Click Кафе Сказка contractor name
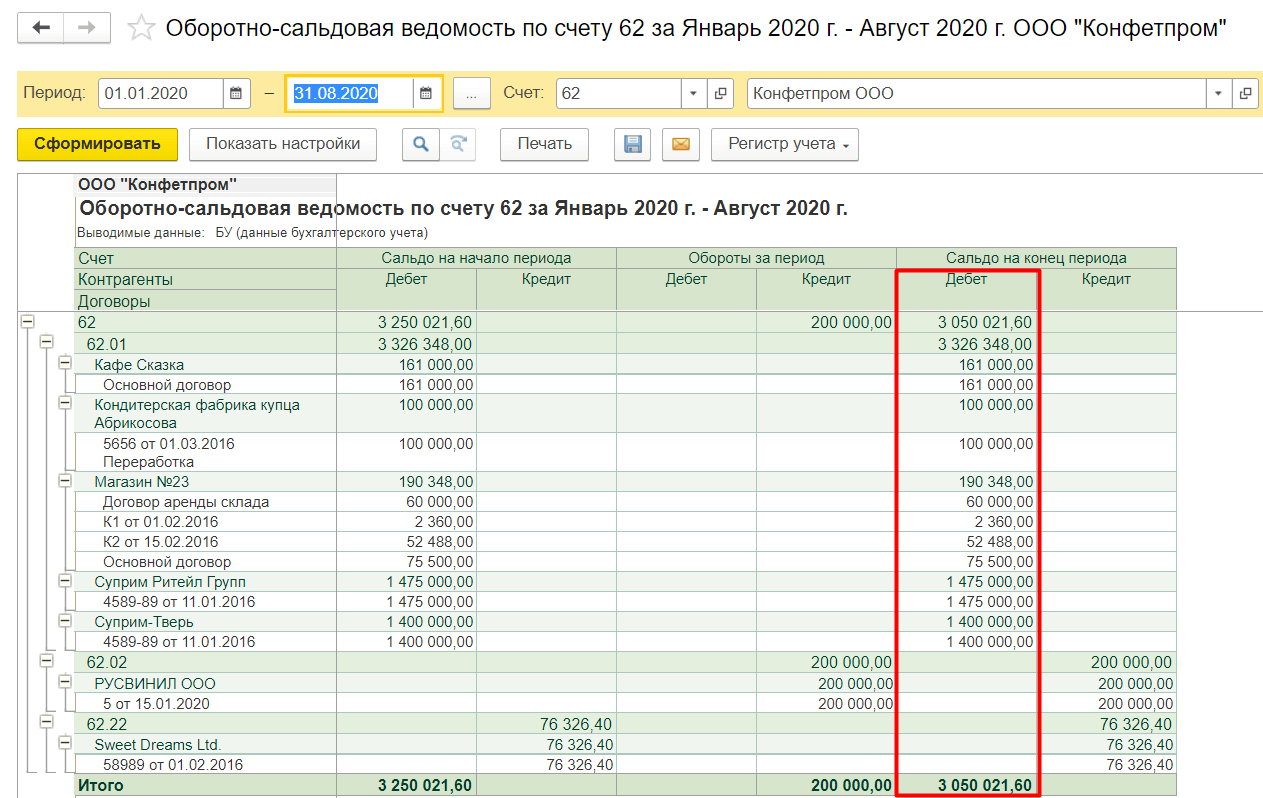The width and height of the screenshot is (1263, 798). point(139,365)
